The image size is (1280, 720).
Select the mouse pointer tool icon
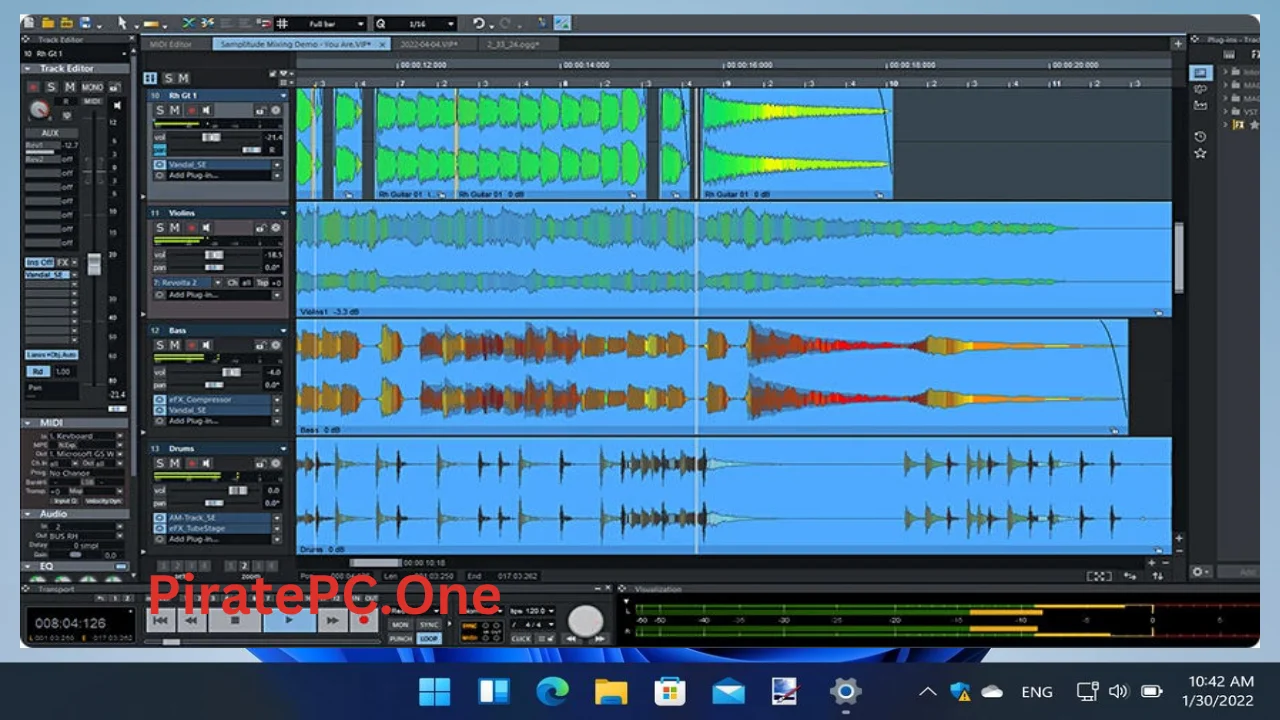point(123,23)
